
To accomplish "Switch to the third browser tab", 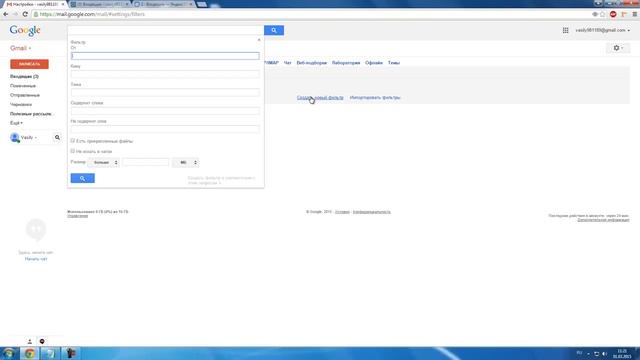I will coord(163,4).
